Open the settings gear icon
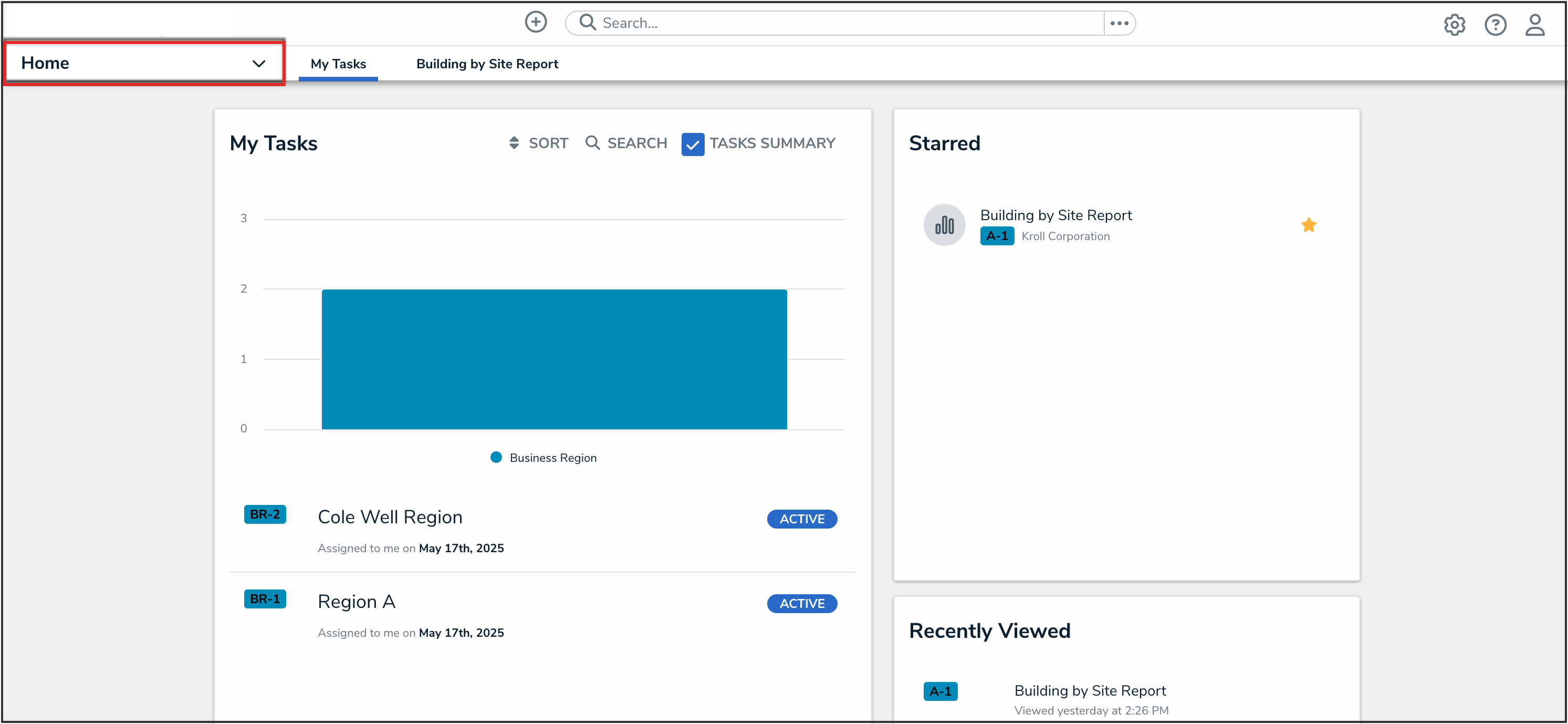1568x724 pixels. pos(1454,25)
